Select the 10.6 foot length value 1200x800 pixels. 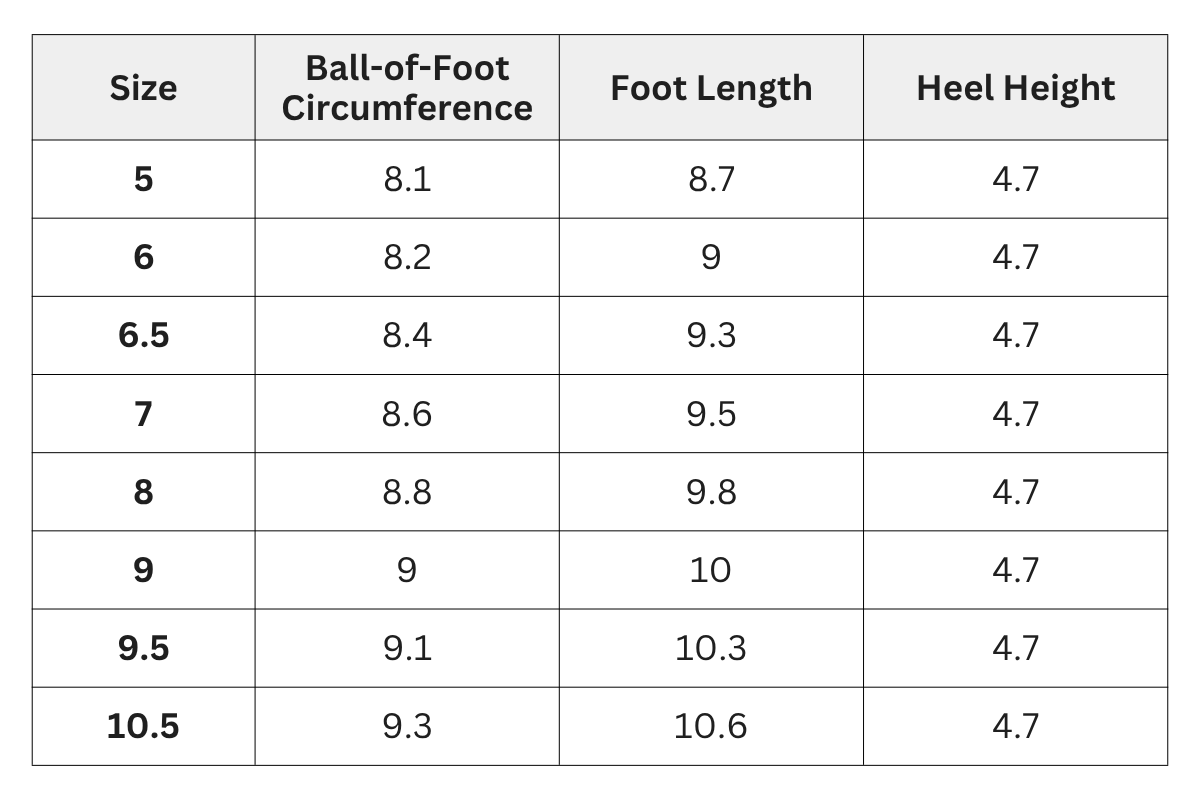point(711,726)
